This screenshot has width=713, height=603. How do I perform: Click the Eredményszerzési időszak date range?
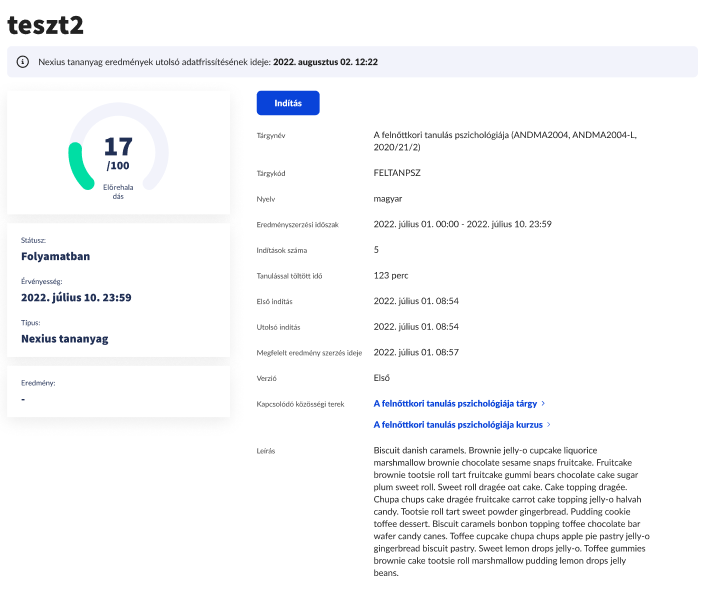[462, 224]
